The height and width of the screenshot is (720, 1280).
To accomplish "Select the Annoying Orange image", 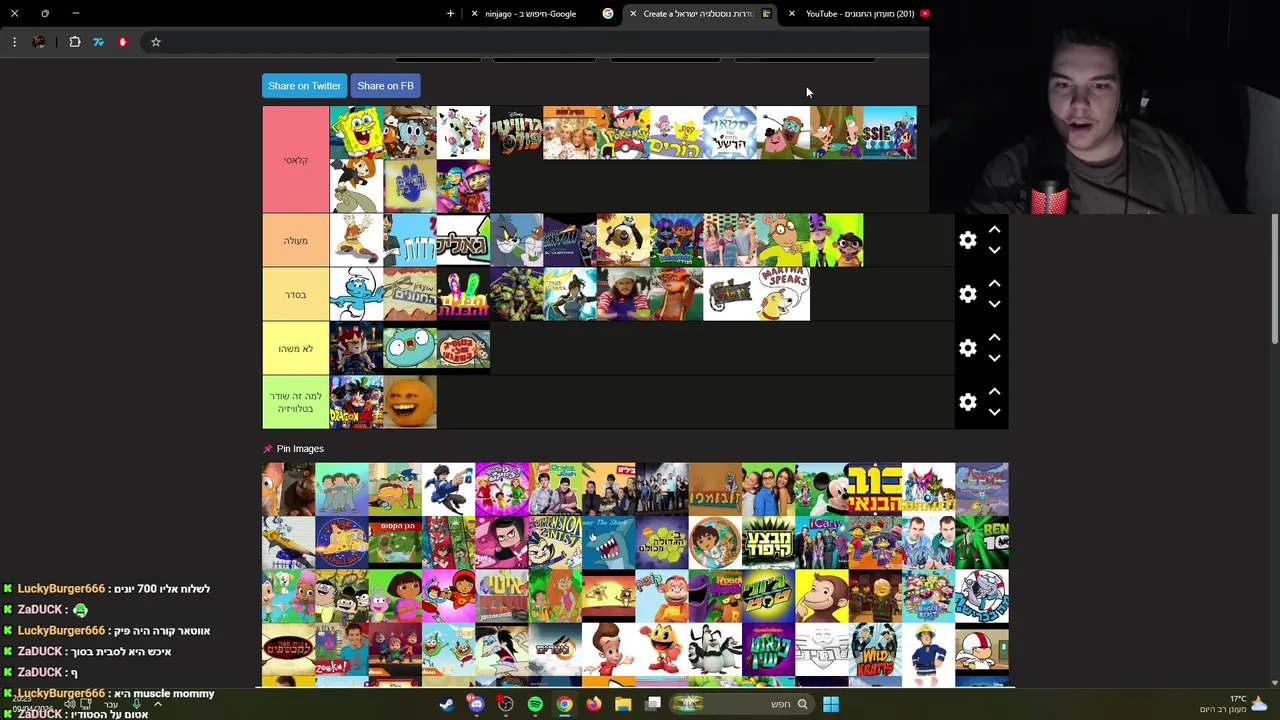I will point(410,402).
